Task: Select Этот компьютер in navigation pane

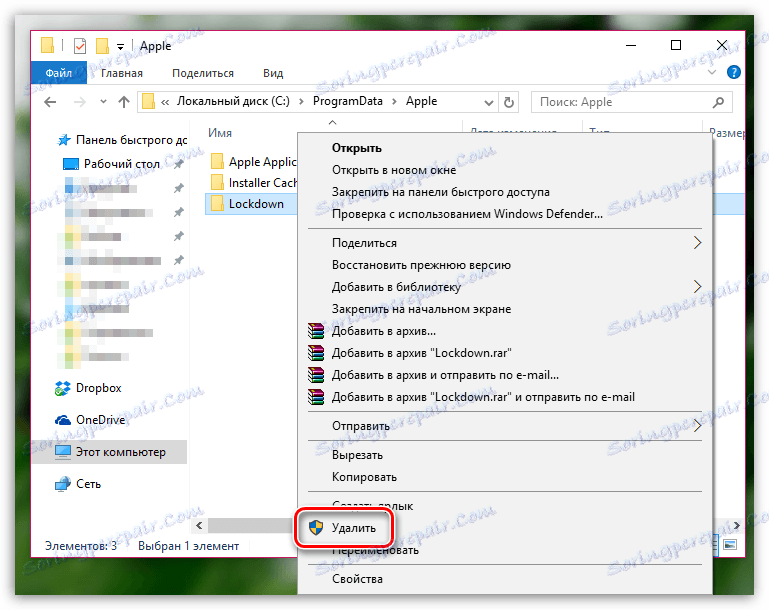Action: point(110,452)
